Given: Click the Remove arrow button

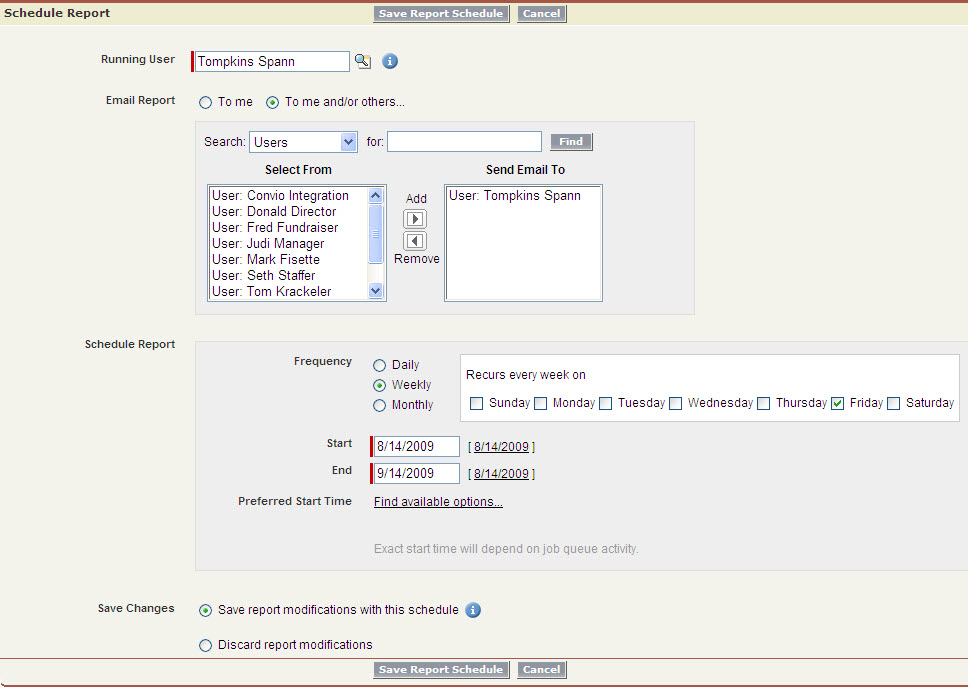Looking at the screenshot, I should coord(415,241).
